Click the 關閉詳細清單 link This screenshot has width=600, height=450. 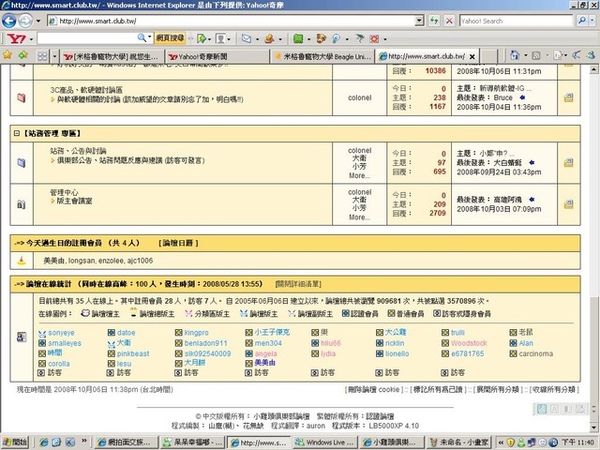(298, 284)
